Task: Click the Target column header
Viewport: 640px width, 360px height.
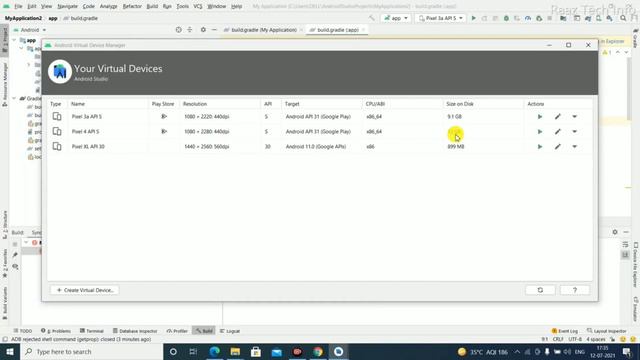Action: pyautogui.click(x=292, y=104)
